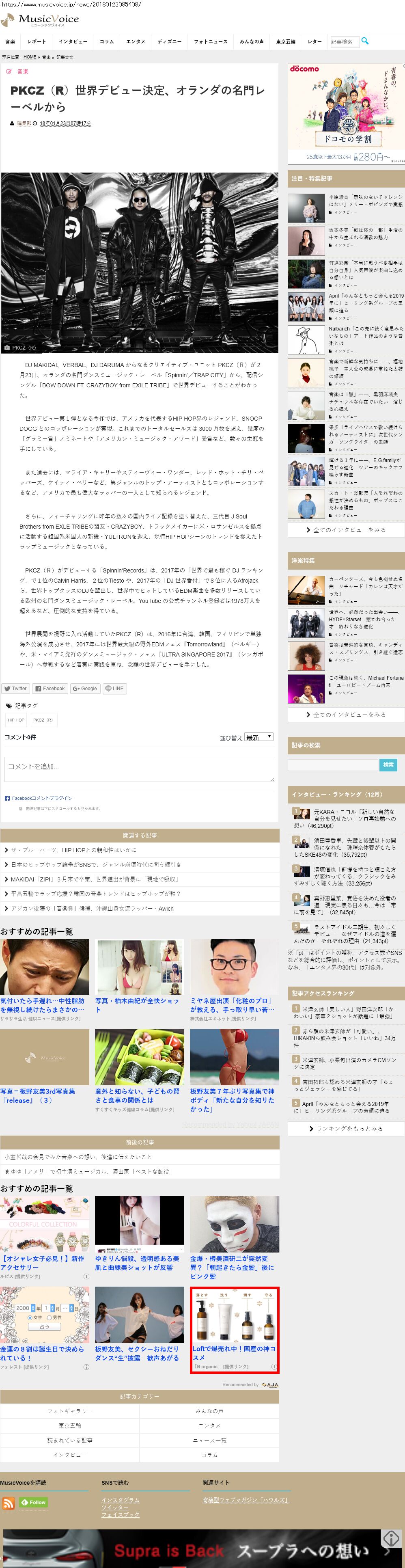Open the HIP HOP article tag
This screenshot has height=1568, width=405.
coord(16,719)
